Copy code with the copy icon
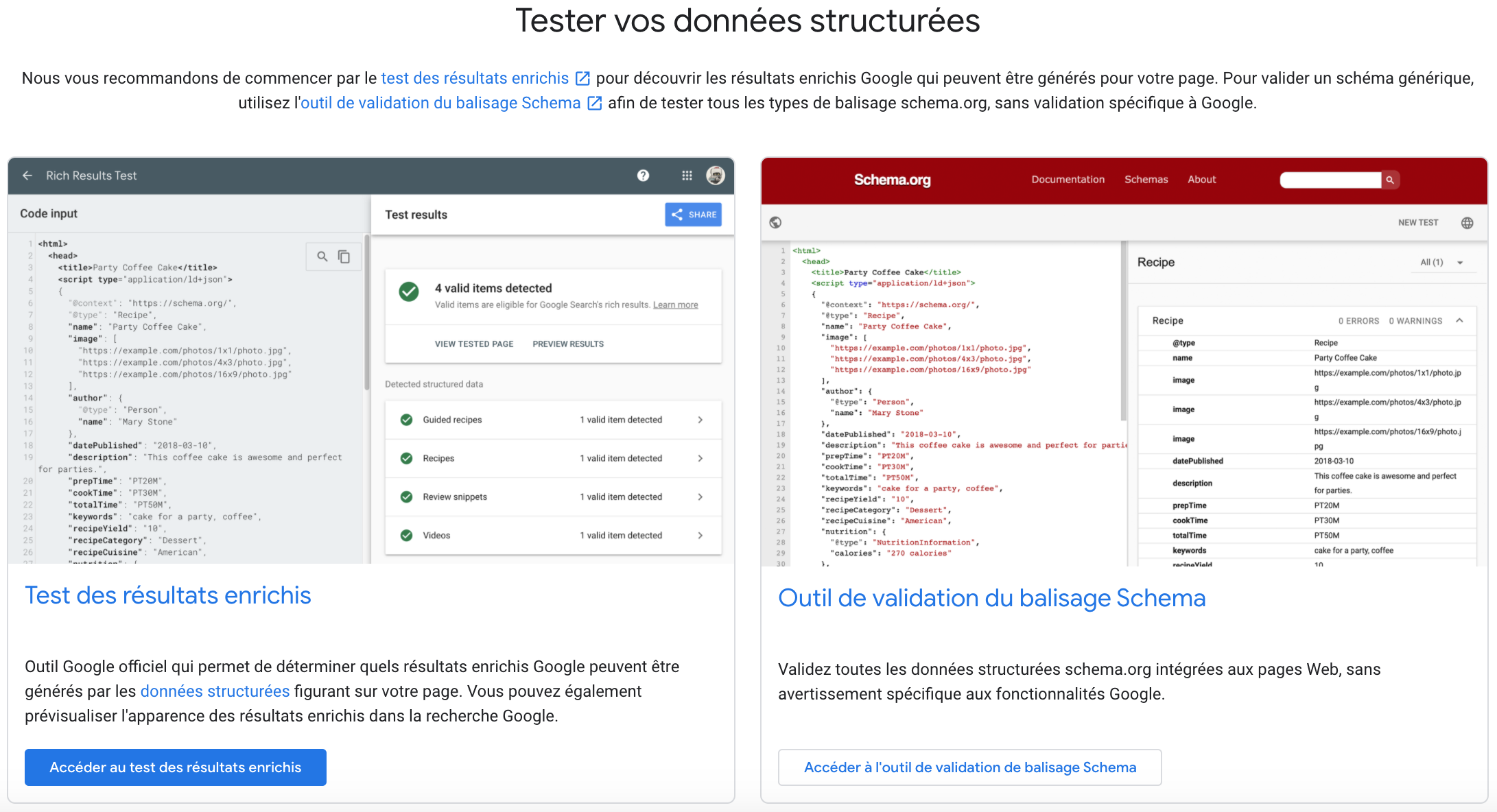Screen dimensions: 1497x812 (x=344, y=256)
